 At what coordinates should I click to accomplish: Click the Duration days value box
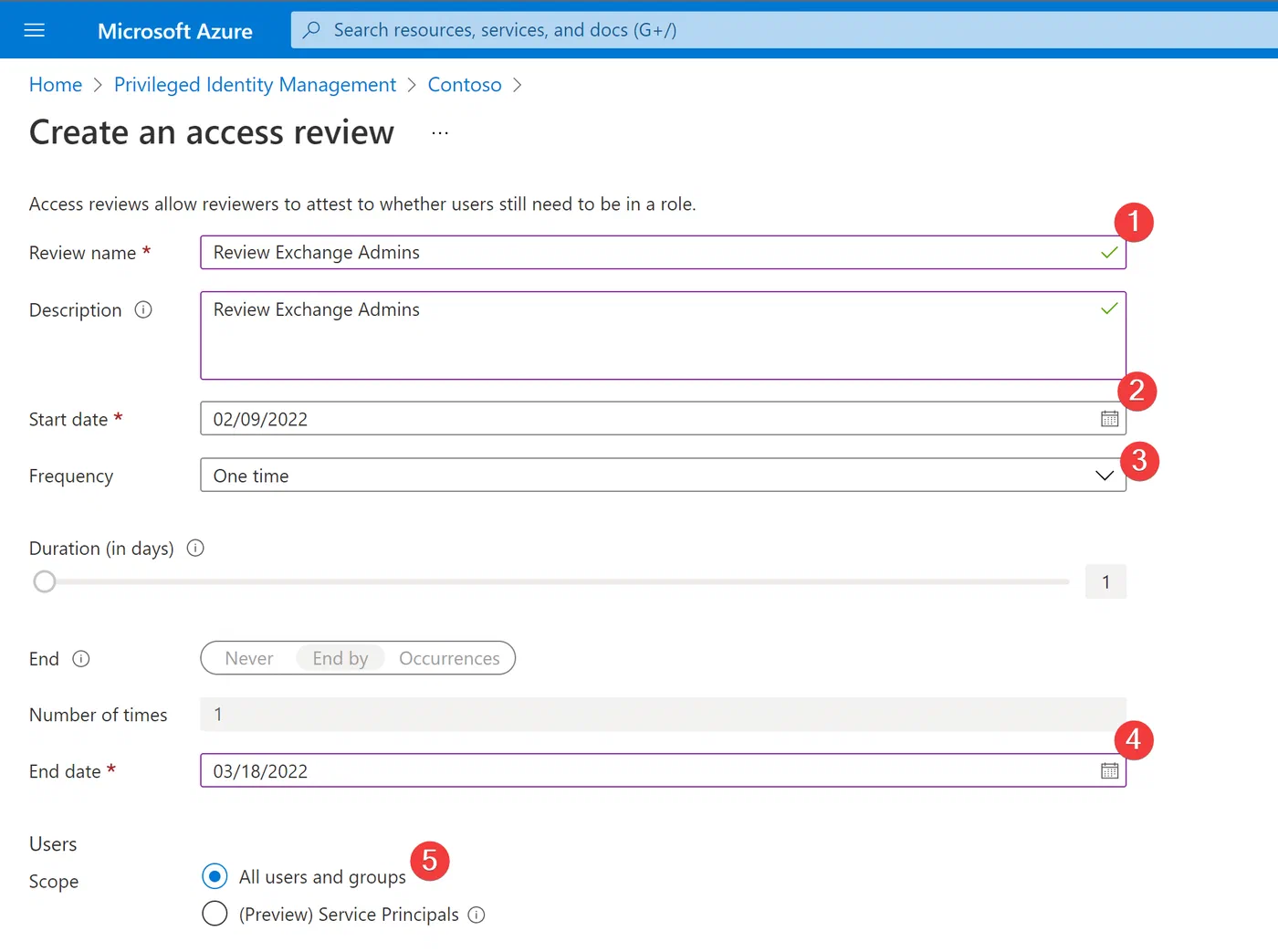tap(1105, 581)
